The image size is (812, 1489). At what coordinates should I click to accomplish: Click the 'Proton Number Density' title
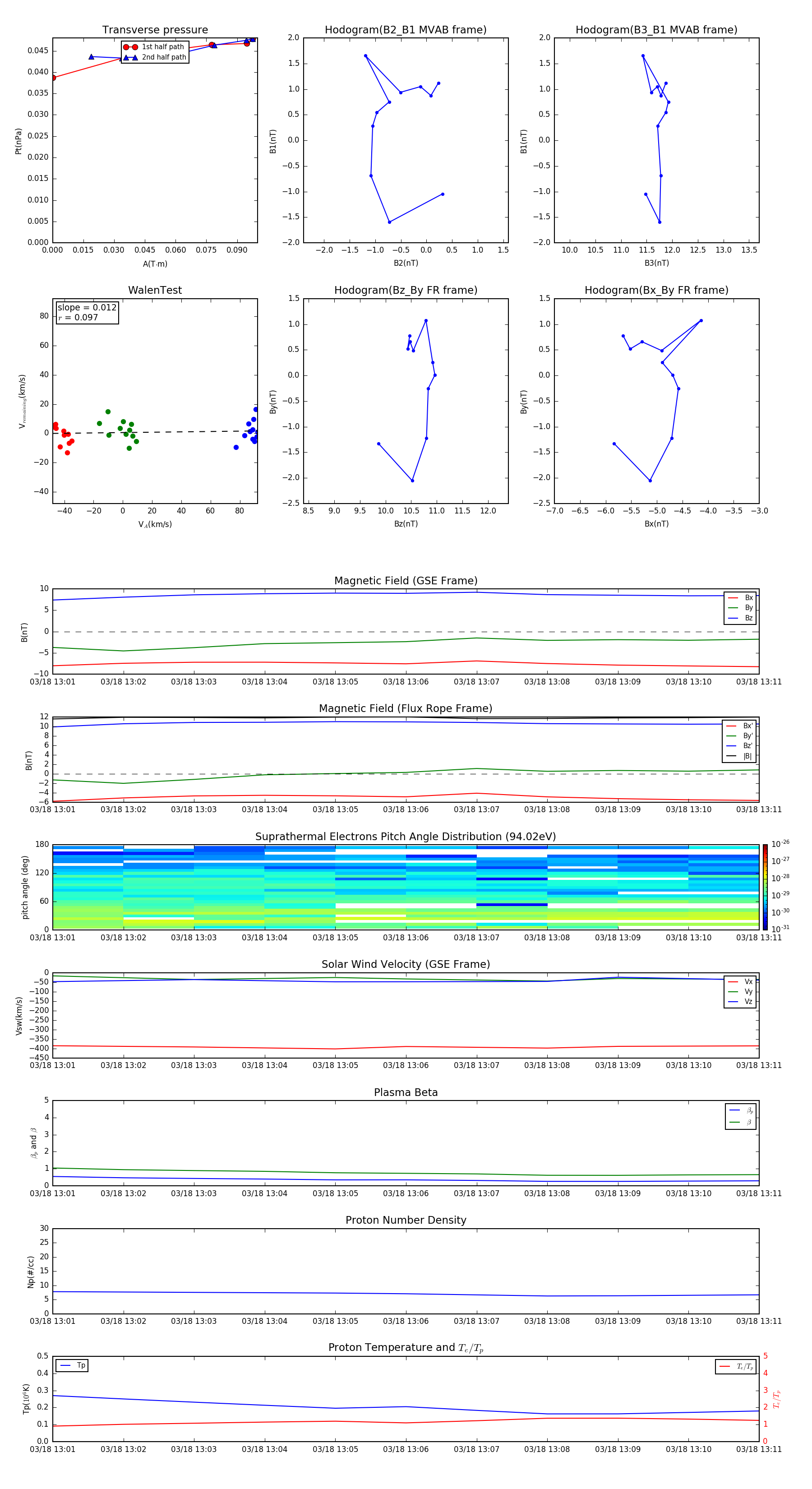pos(406,1220)
